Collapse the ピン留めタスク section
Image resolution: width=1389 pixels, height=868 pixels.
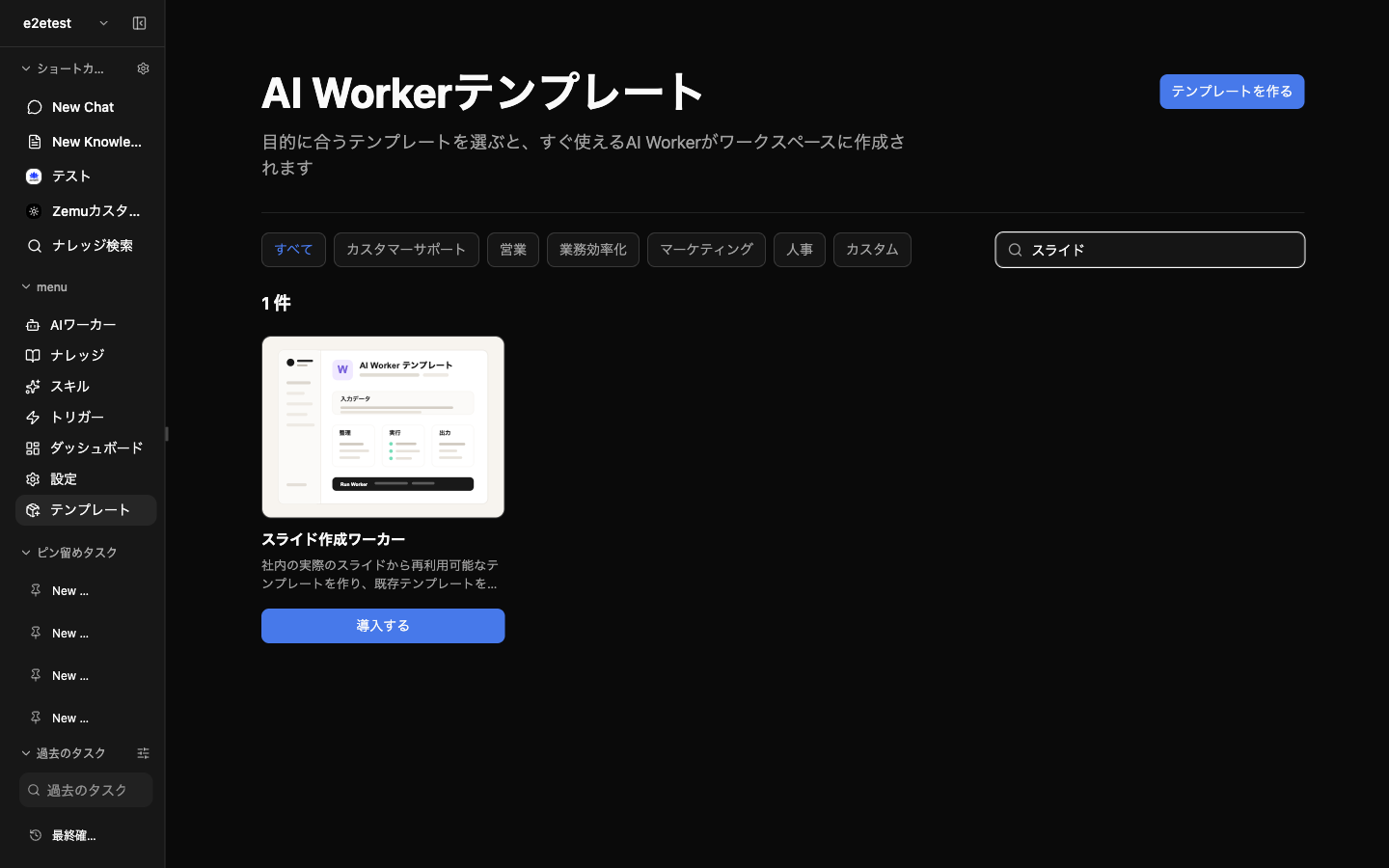[x=26, y=553]
